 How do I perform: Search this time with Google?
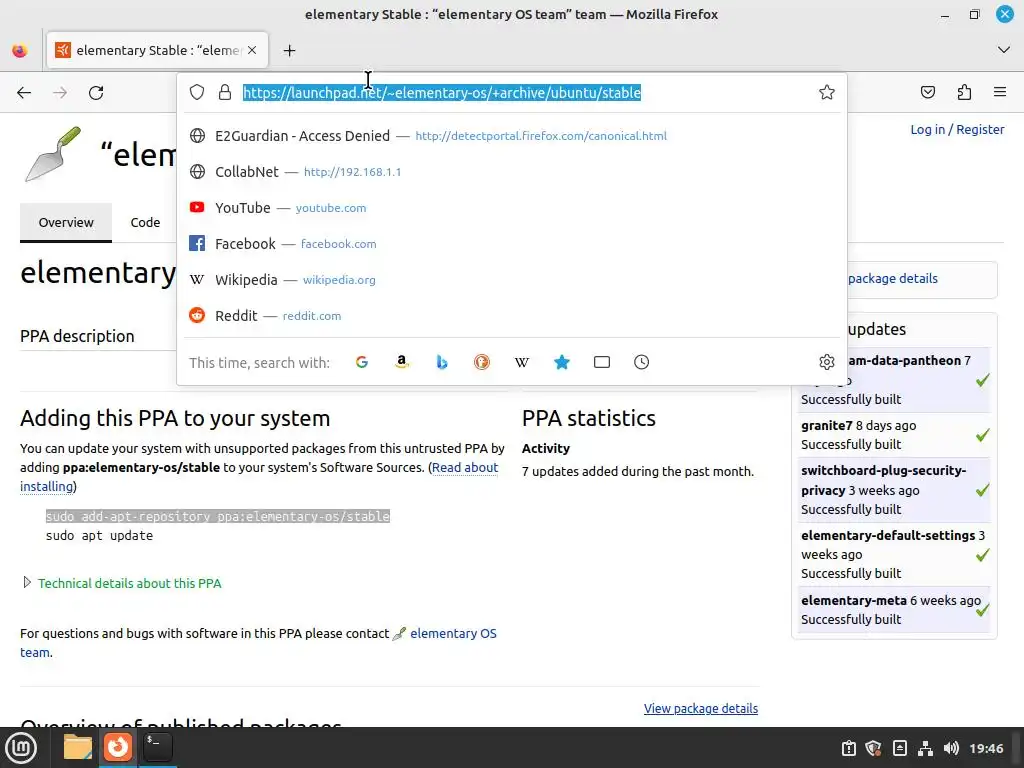[362, 362]
